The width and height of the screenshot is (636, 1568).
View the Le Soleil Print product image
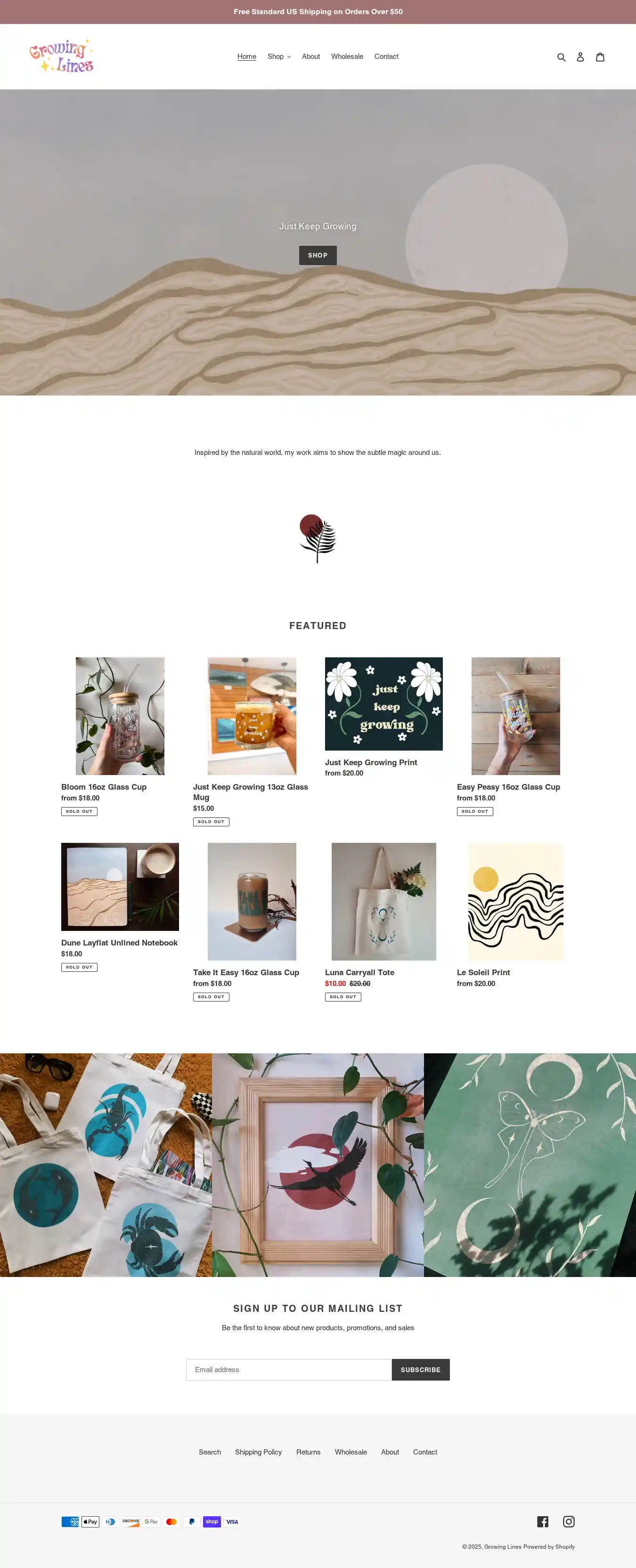coord(516,901)
